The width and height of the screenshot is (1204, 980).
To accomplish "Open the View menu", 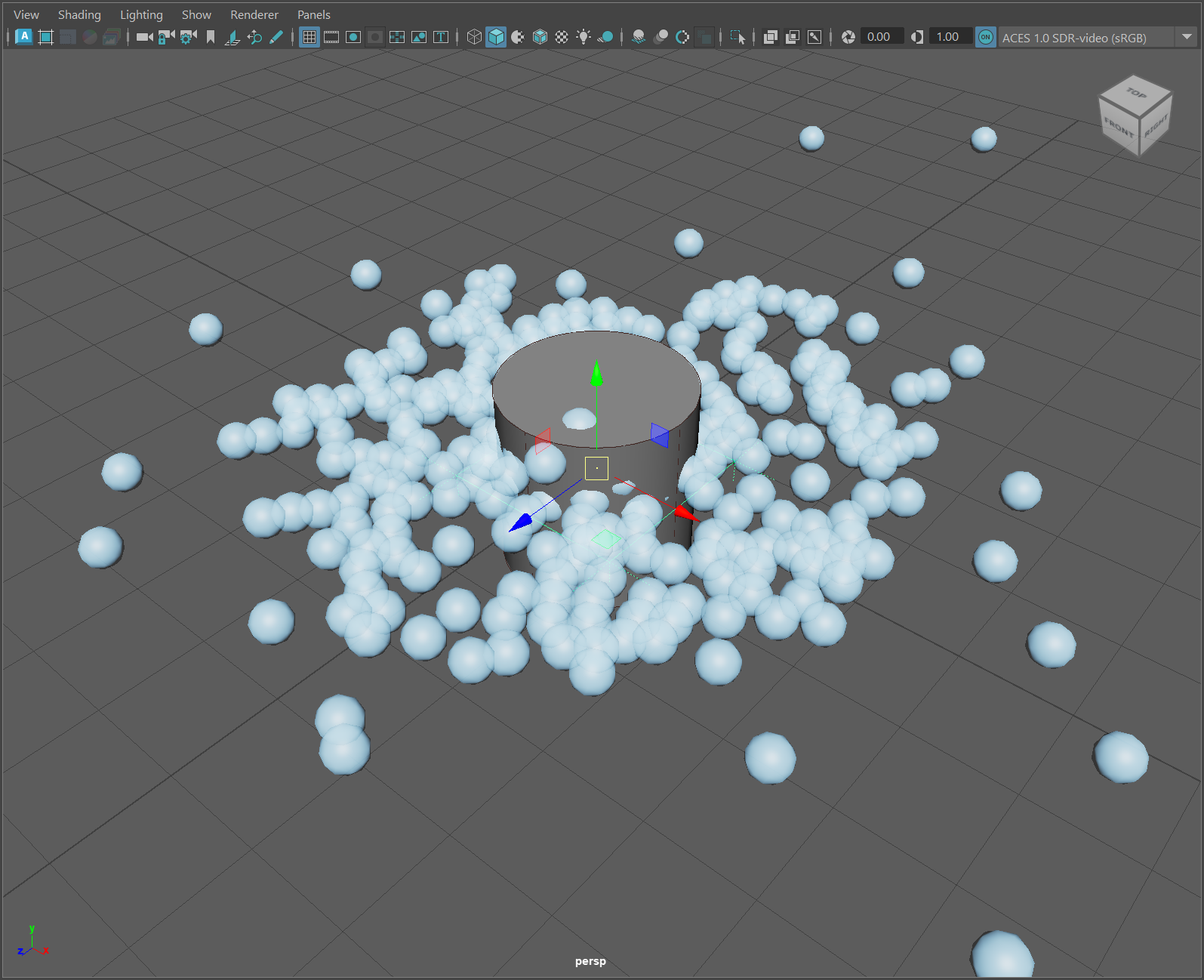I will pos(26,14).
